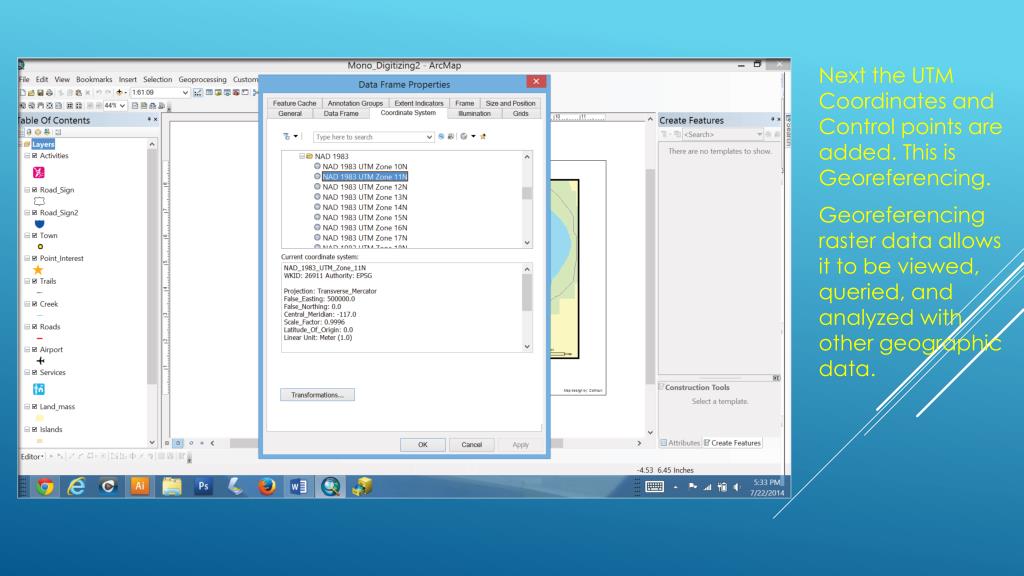Open the Editor dropdown menu
Screen dimensions: 1024x576
point(32,456)
